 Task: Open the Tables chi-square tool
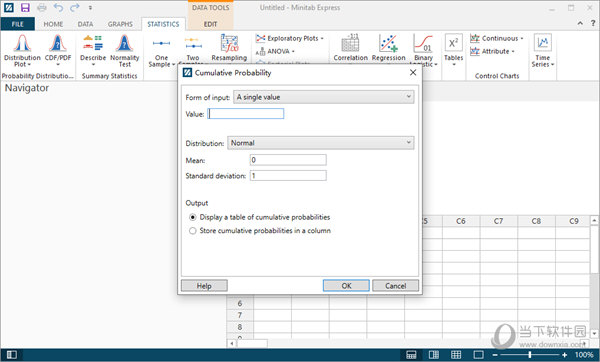tap(453, 50)
